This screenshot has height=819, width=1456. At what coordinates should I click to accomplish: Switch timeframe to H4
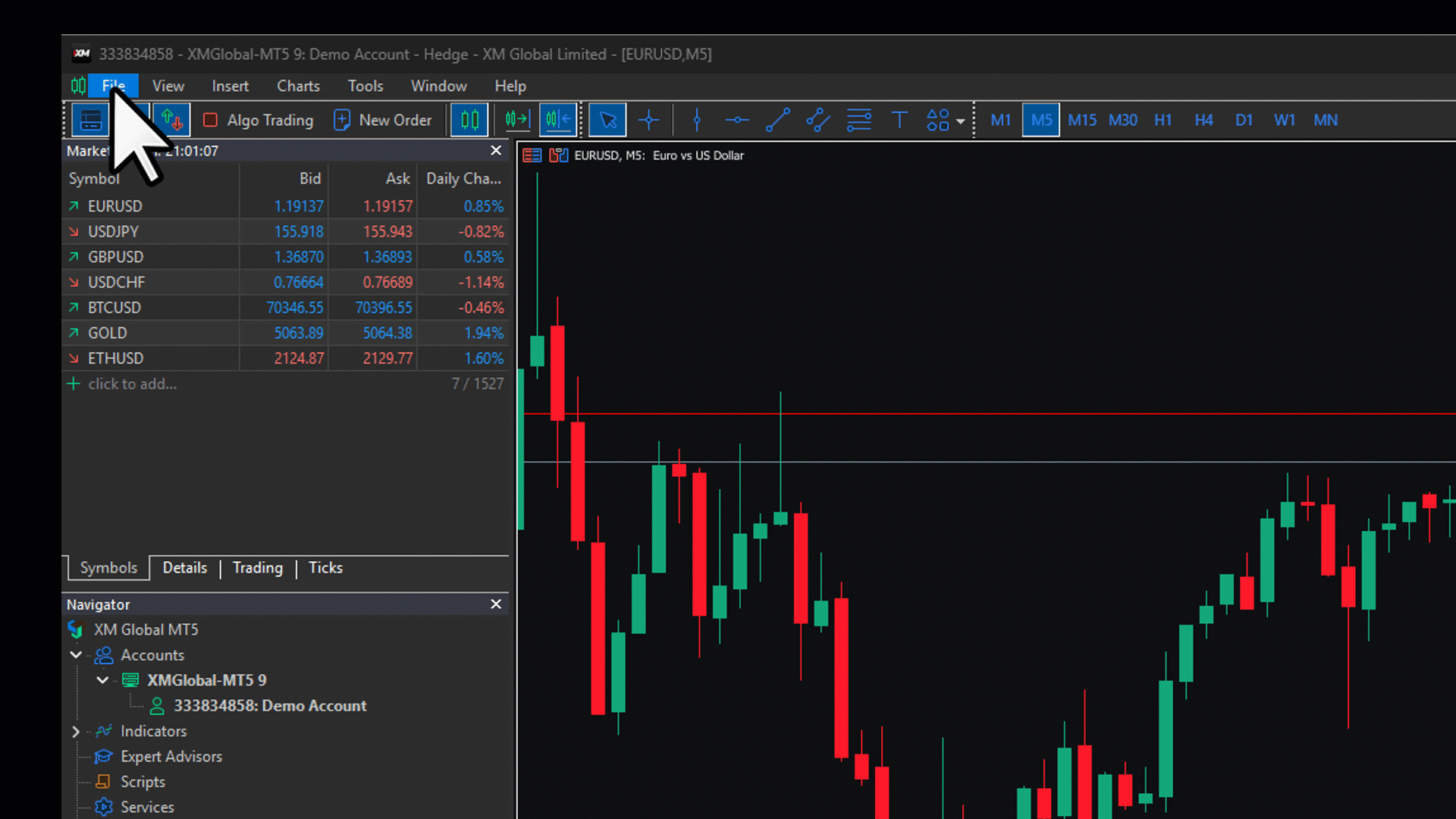tap(1203, 120)
